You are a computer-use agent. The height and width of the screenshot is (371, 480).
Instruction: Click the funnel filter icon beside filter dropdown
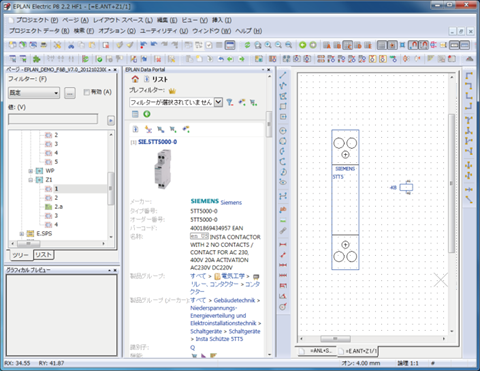(x=230, y=102)
